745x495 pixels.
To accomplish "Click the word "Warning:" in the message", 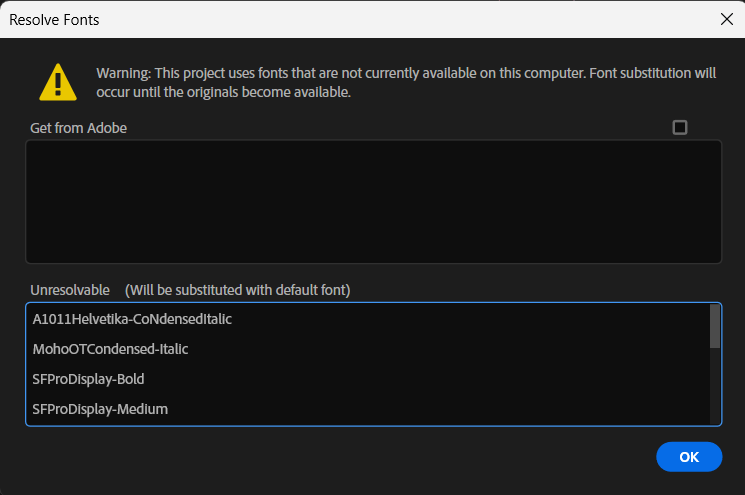I will point(124,73).
